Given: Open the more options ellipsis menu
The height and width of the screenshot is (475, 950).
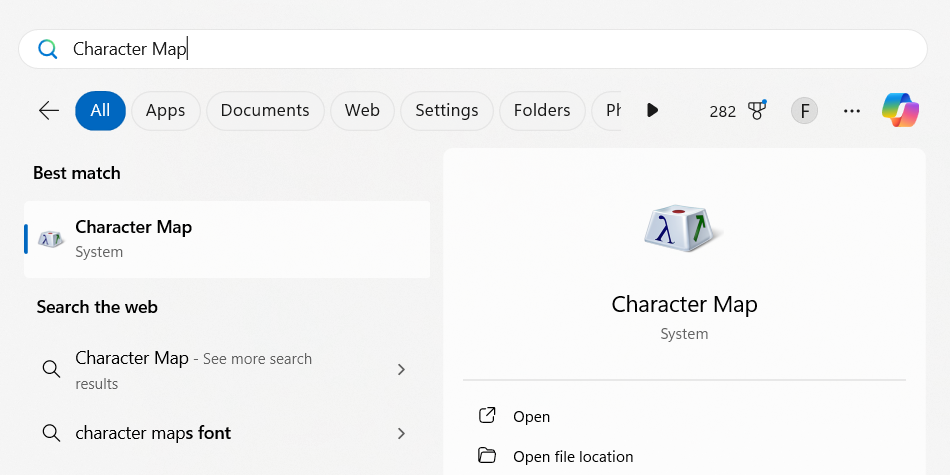Looking at the screenshot, I should pos(852,110).
